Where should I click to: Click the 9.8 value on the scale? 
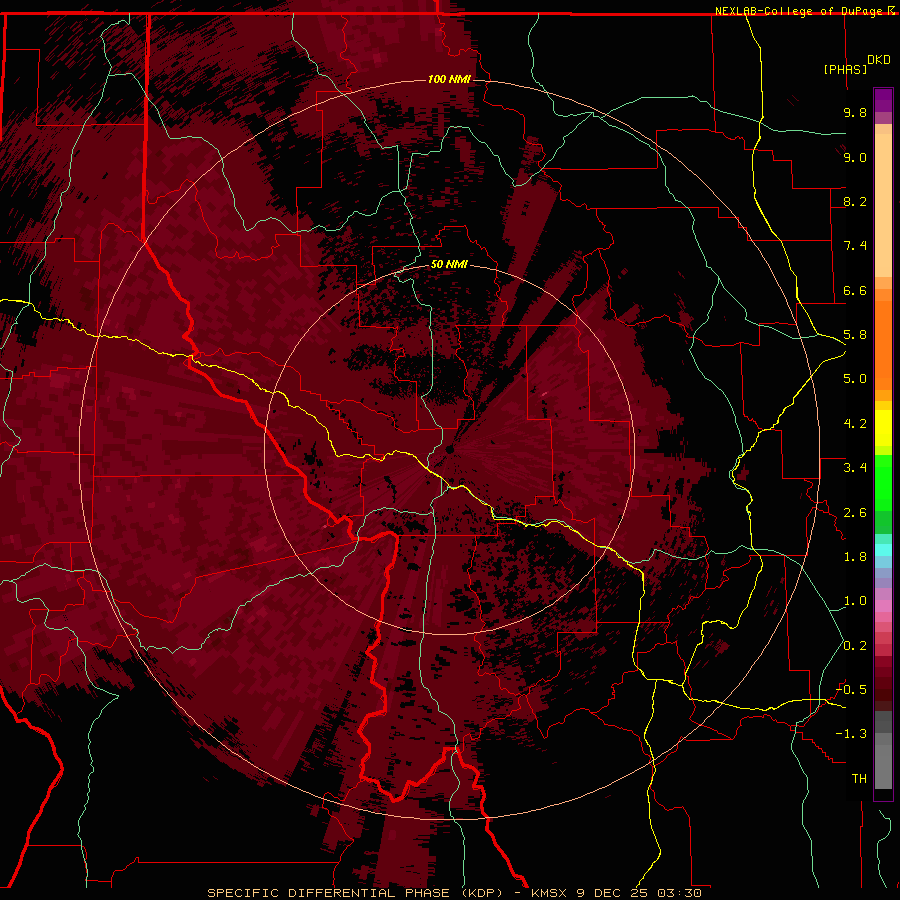pyautogui.click(x=855, y=112)
